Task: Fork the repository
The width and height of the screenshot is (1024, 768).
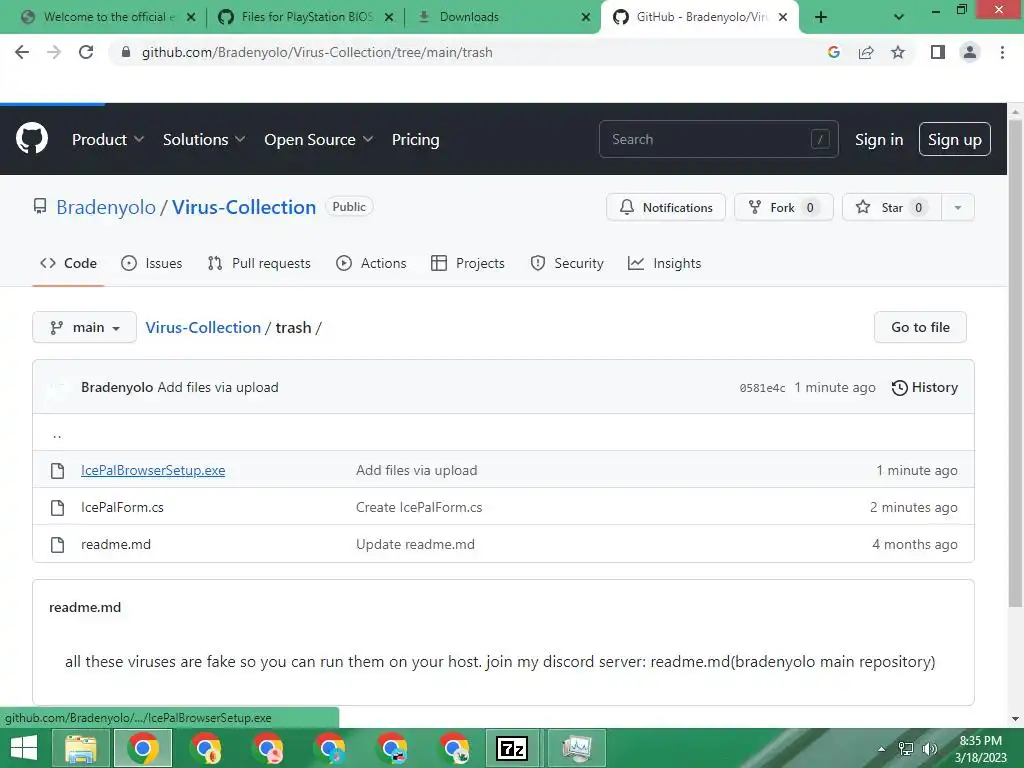Action: pyautogui.click(x=784, y=208)
